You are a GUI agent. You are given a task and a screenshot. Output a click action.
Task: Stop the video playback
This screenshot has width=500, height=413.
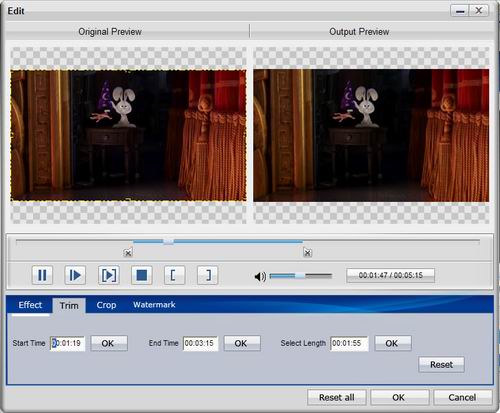pyautogui.click(x=142, y=275)
